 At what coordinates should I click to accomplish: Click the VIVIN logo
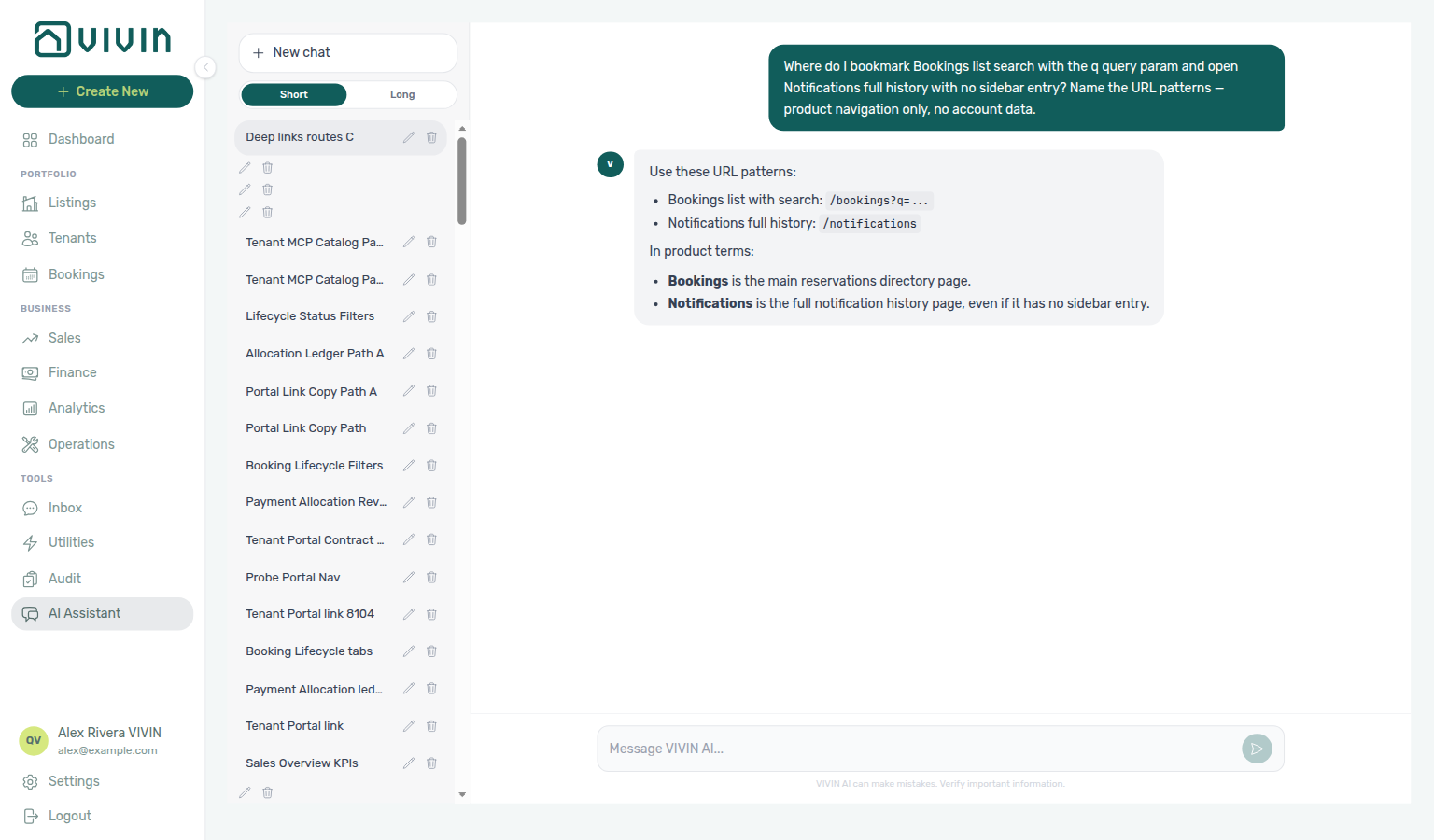pyautogui.click(x=103, y=39)
